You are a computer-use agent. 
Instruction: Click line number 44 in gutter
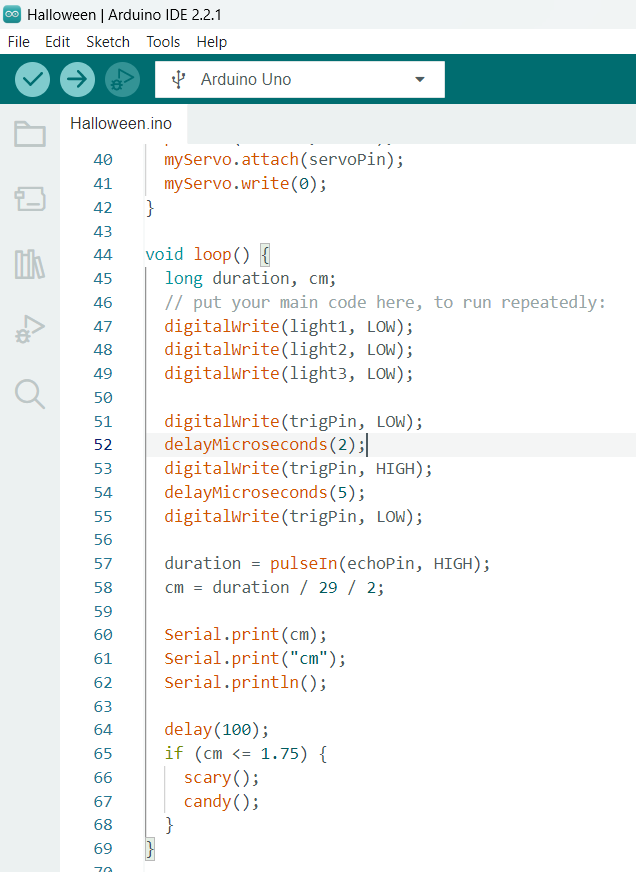click(103, 255)
